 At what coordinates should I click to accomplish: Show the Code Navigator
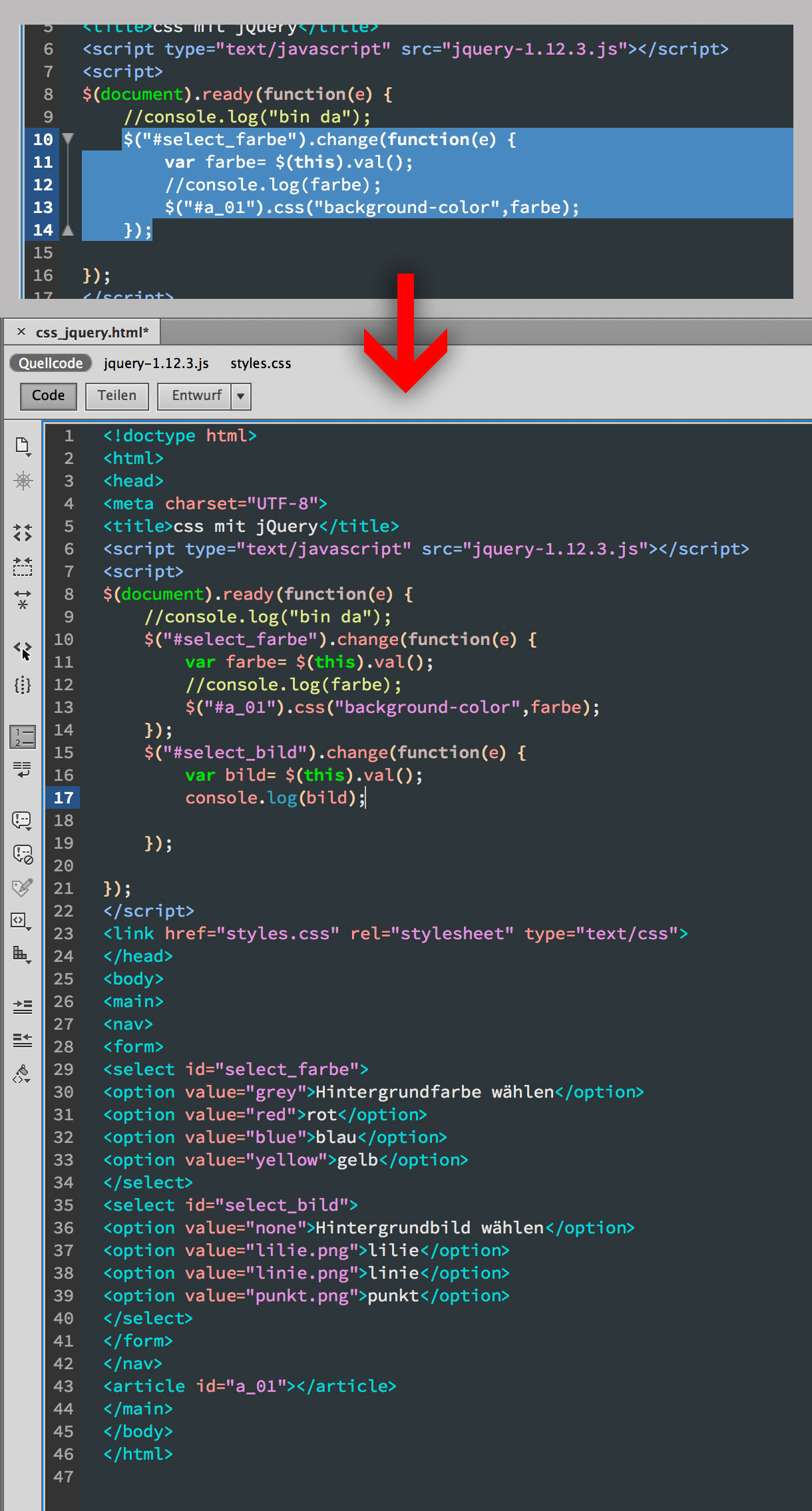[x=23, y=481]
